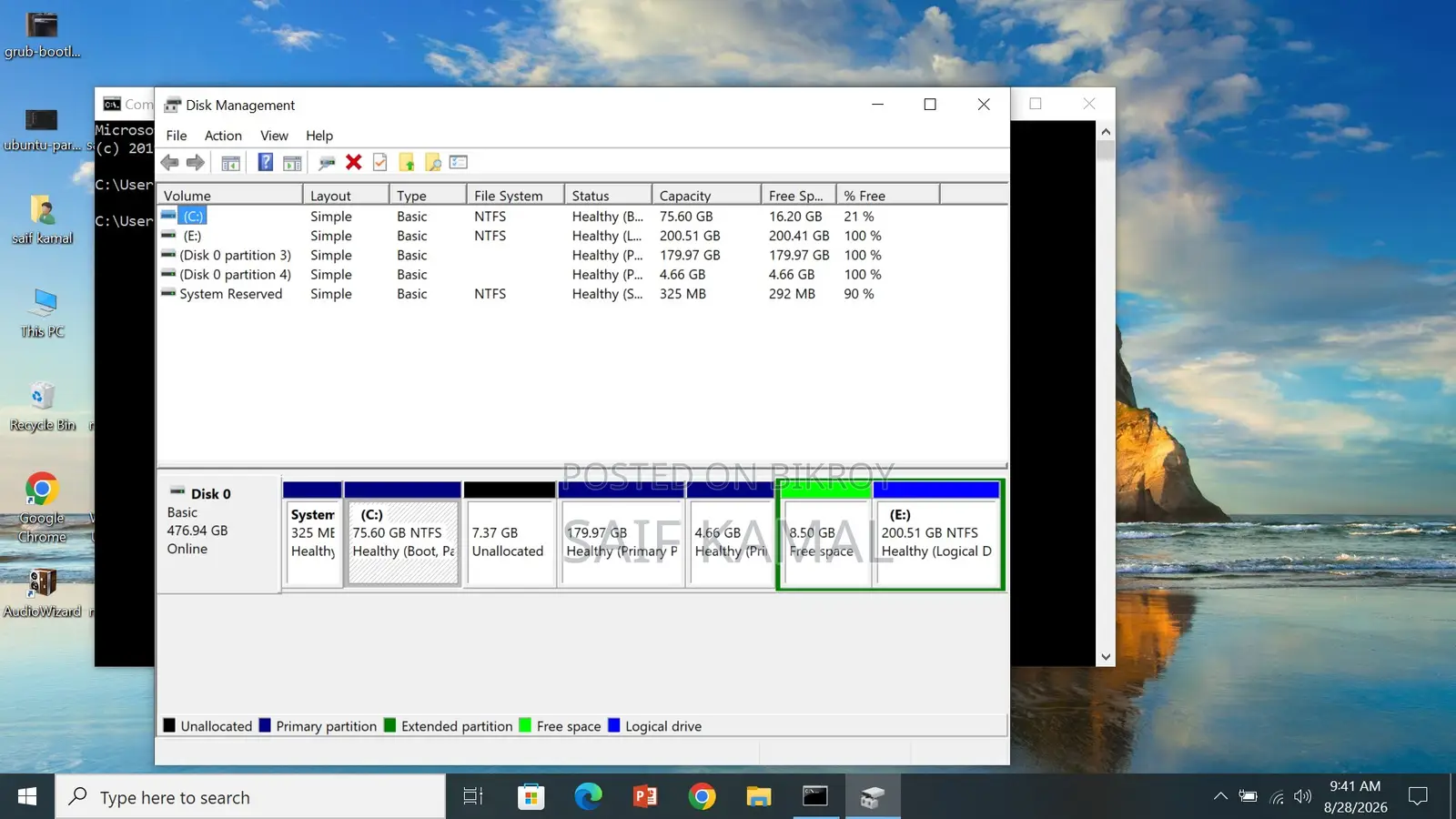
Task: Select the 8.50 GB Free space block
Action: click(825, 535)
